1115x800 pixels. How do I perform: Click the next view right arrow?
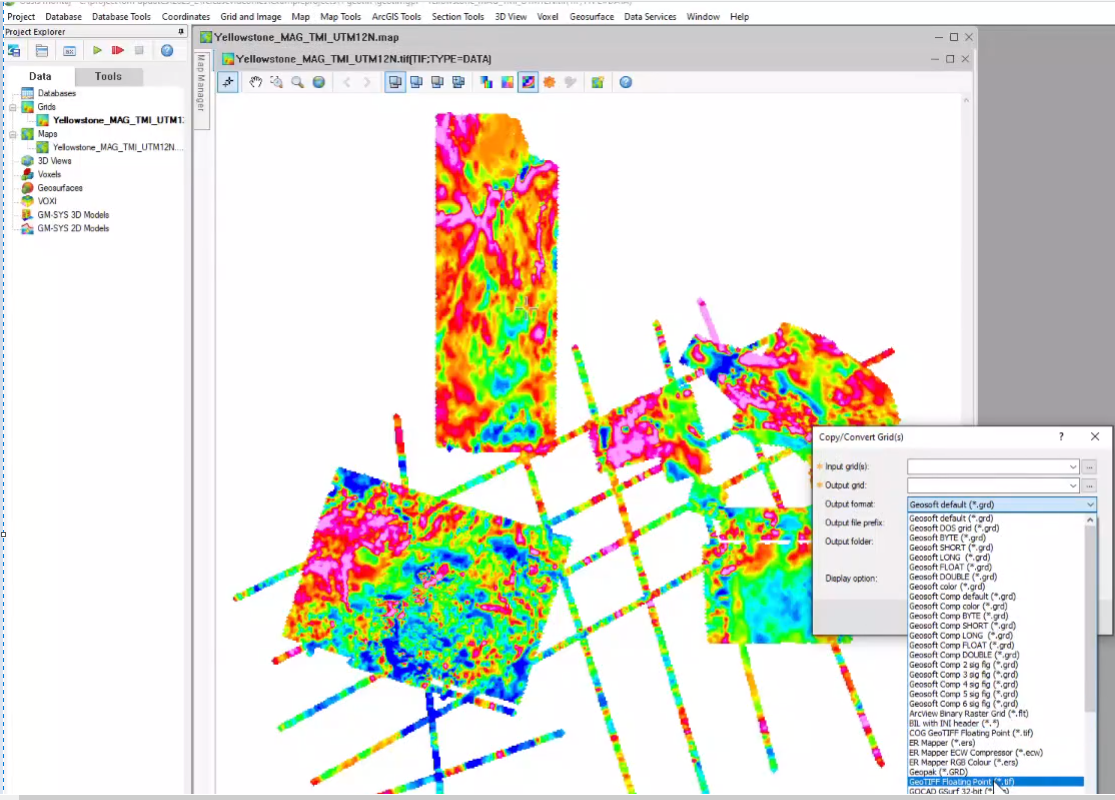[367, 82]
